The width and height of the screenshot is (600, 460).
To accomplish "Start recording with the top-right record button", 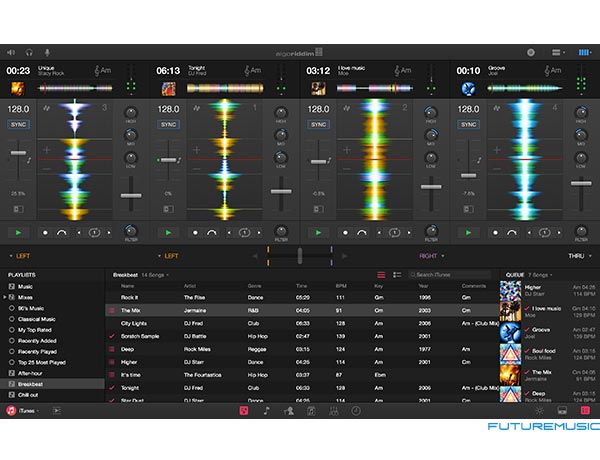I will click(531, 52).
